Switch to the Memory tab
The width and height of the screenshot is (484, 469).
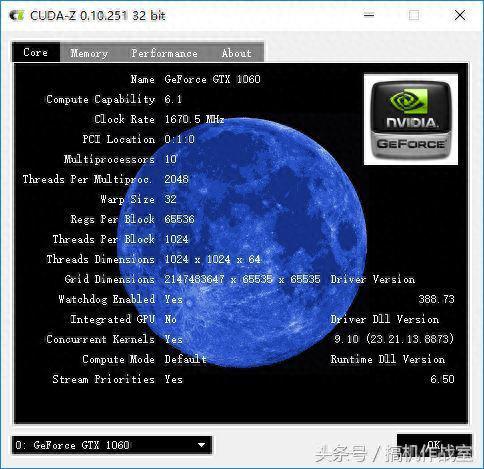tap(89, 53)
